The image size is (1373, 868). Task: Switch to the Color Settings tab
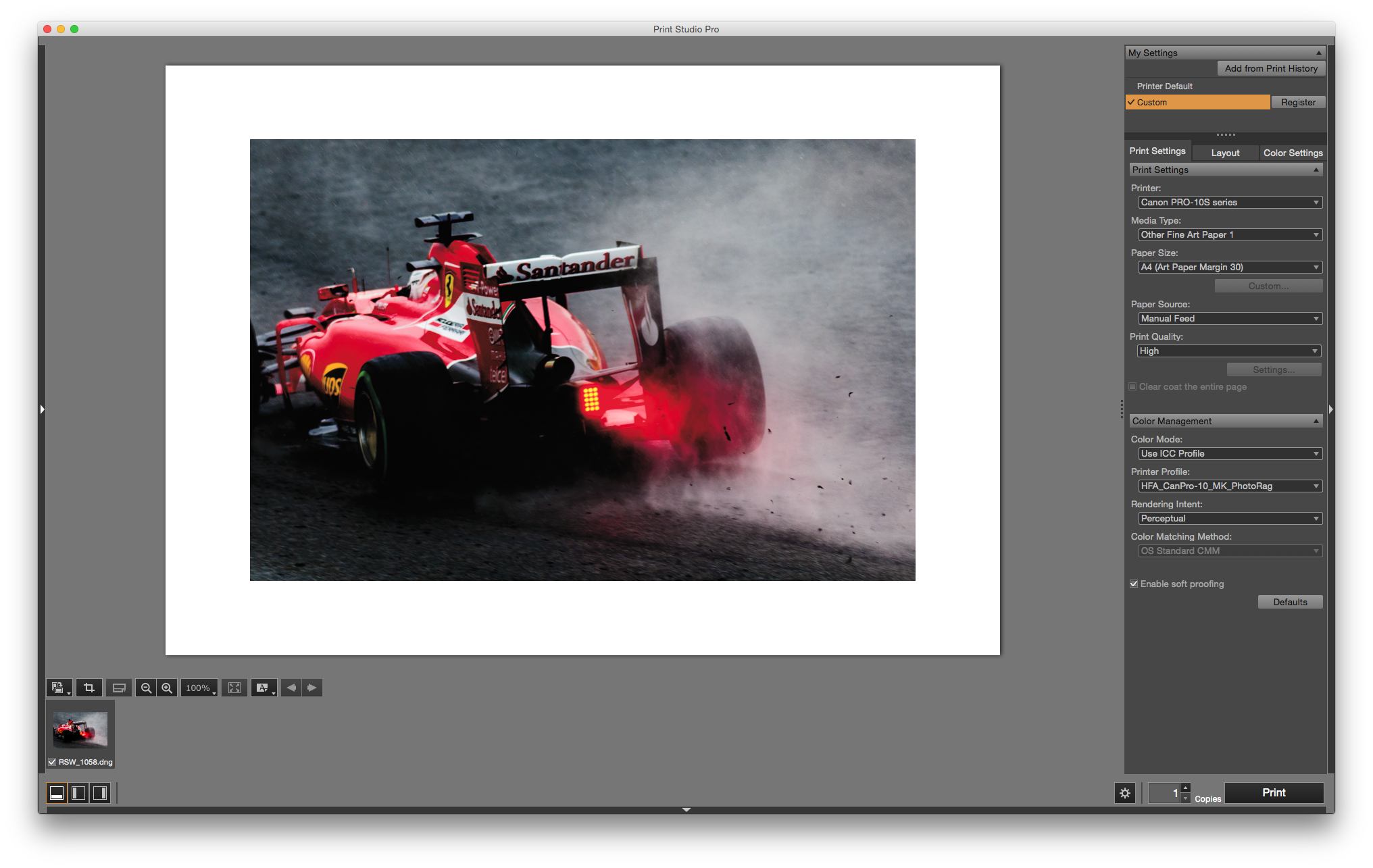coord(1292,152)
